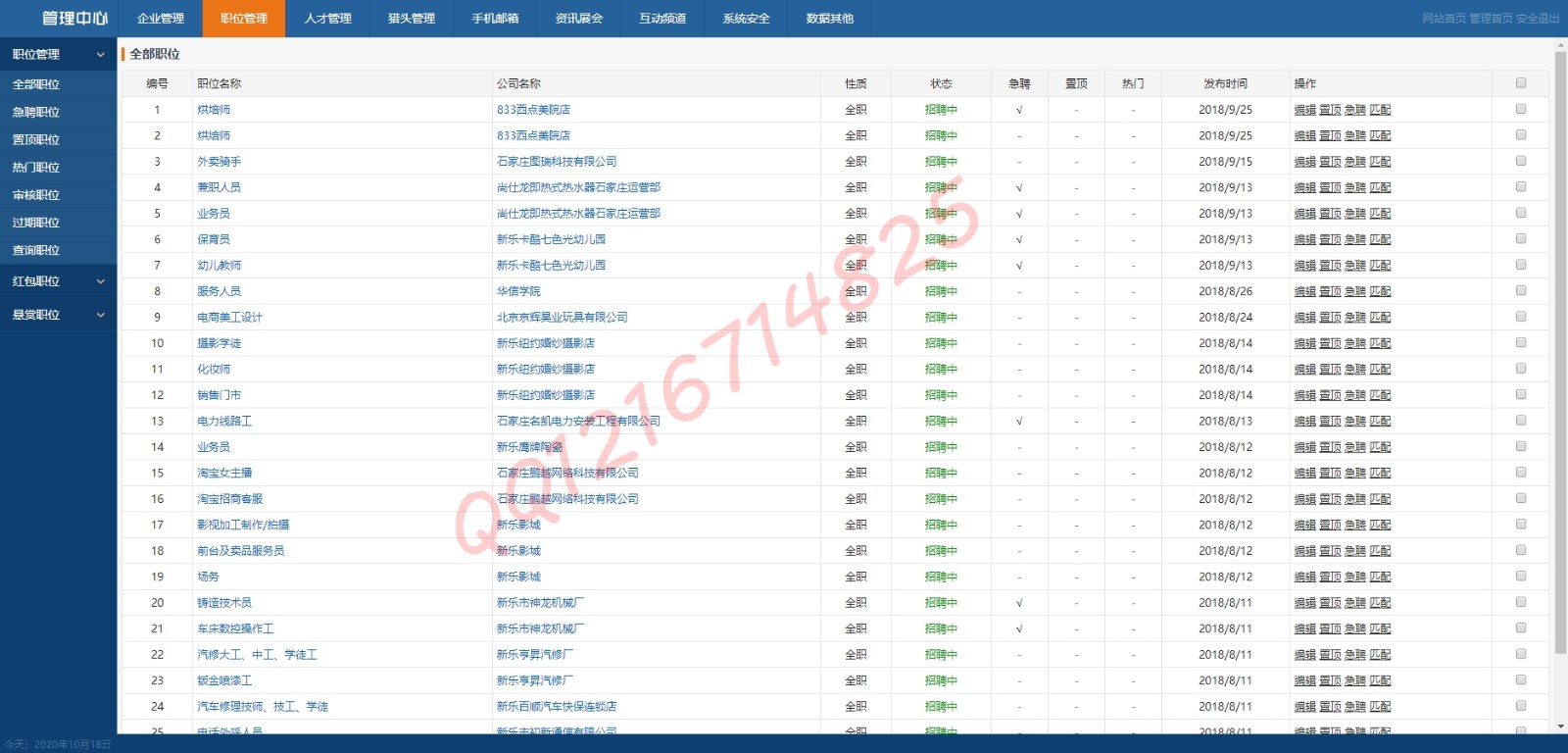Open 数据其他 top menu
The width and height of the screenshot is (1568, 753).
(830, 19)
